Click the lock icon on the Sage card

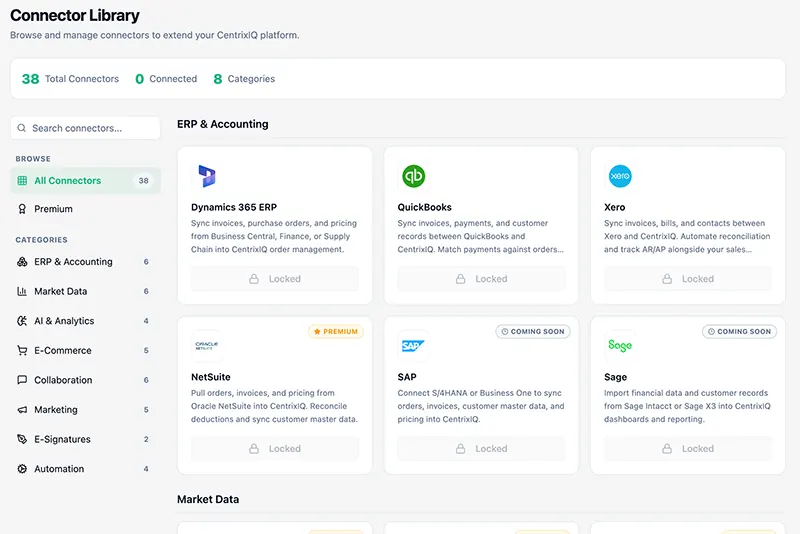[x=667, y=449]
